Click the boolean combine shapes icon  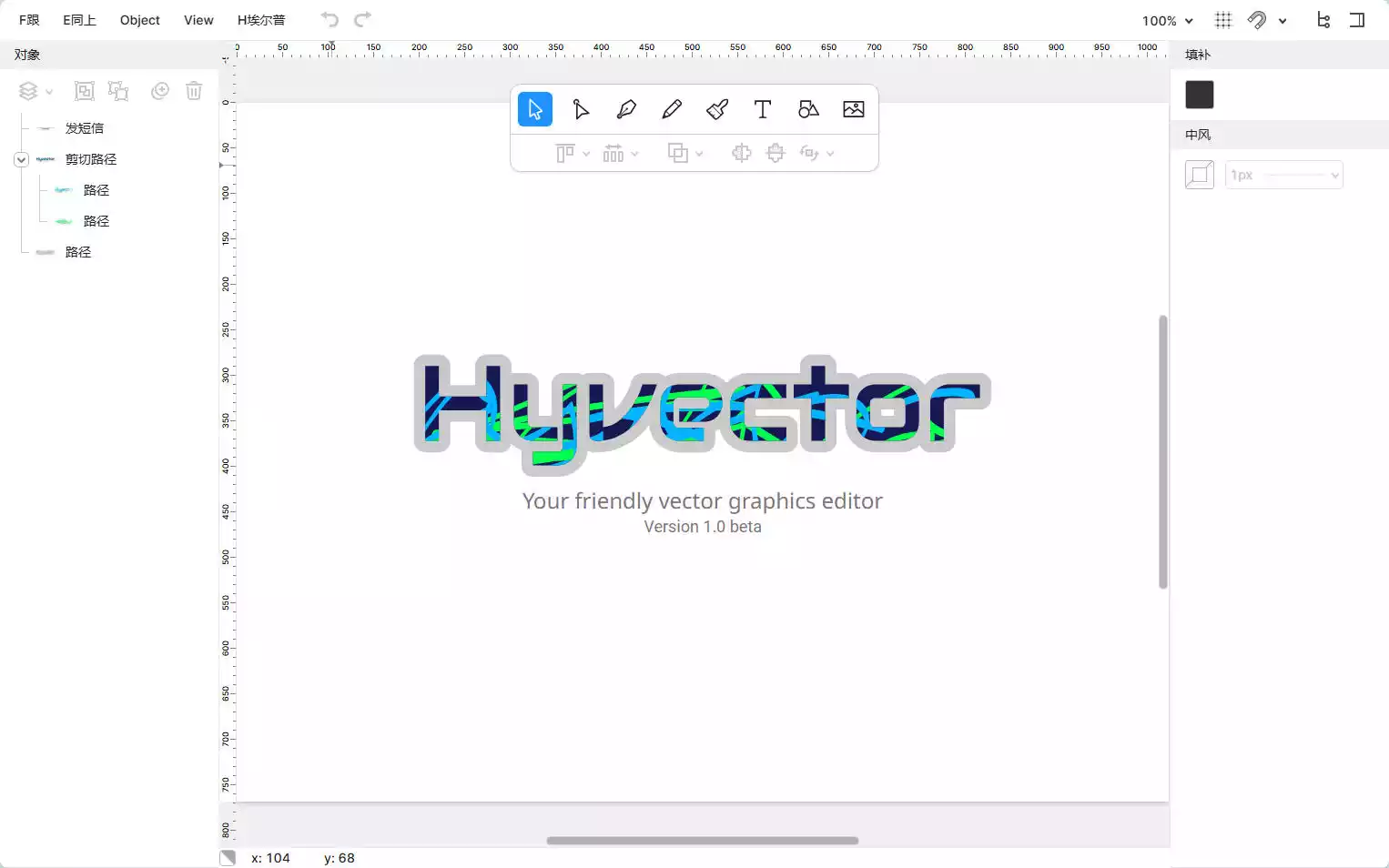point(678,153)
